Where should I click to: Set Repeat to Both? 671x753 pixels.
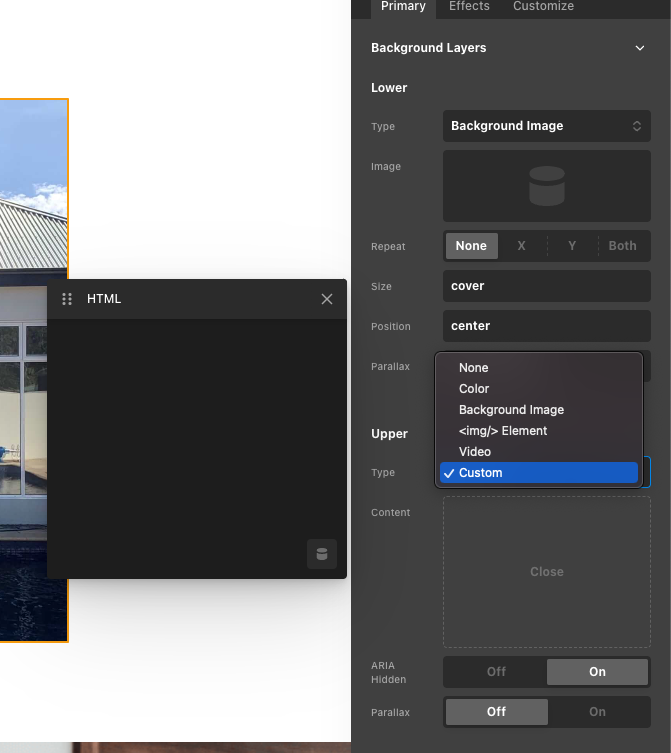pos(622,246)
